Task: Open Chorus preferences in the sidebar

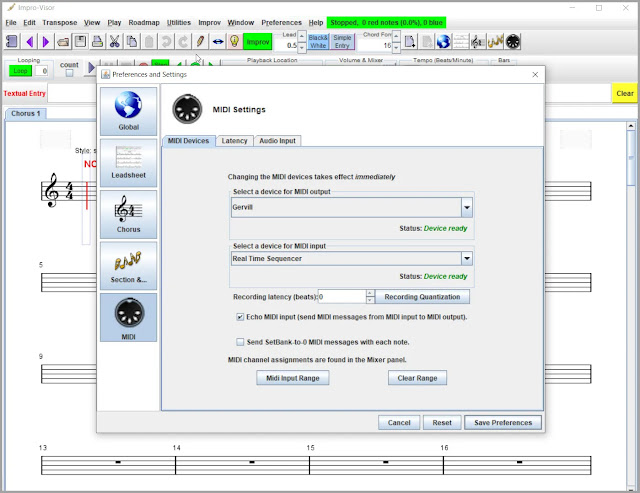Action: tap(129, 214)
